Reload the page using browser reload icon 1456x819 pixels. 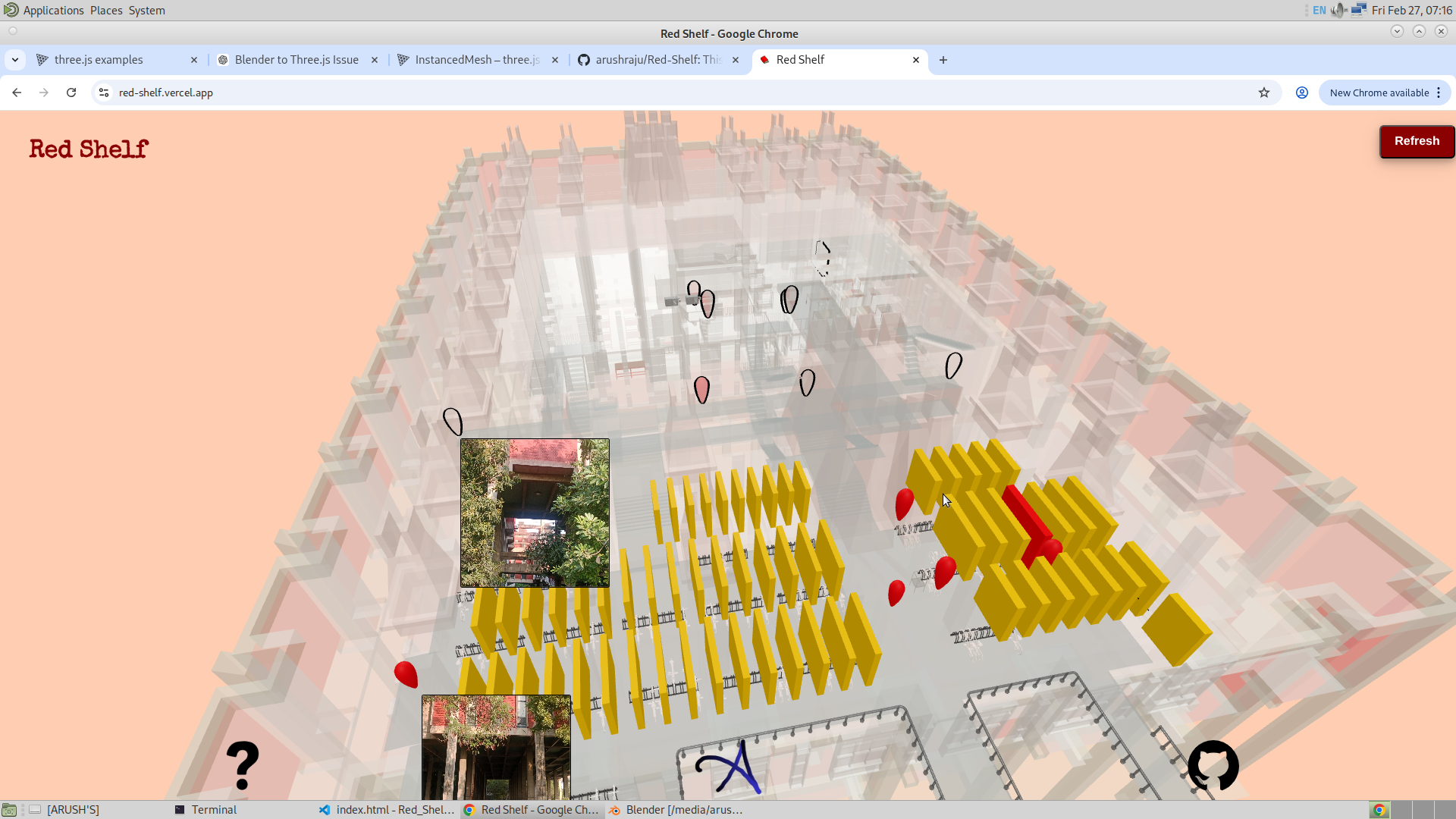[71, 93]
